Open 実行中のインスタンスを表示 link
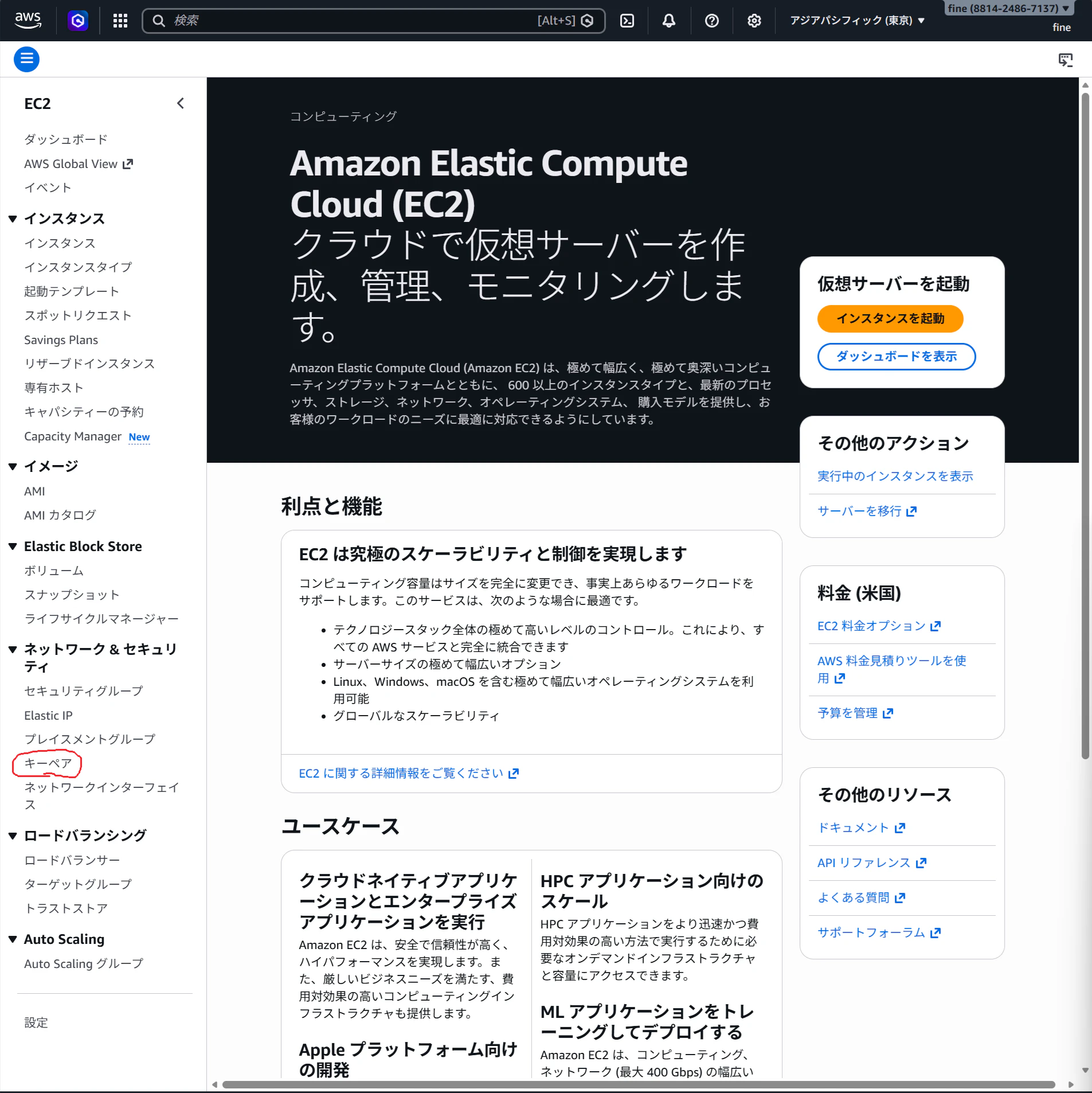Viewport: 1092px width, 1093px height. (895, 476)
